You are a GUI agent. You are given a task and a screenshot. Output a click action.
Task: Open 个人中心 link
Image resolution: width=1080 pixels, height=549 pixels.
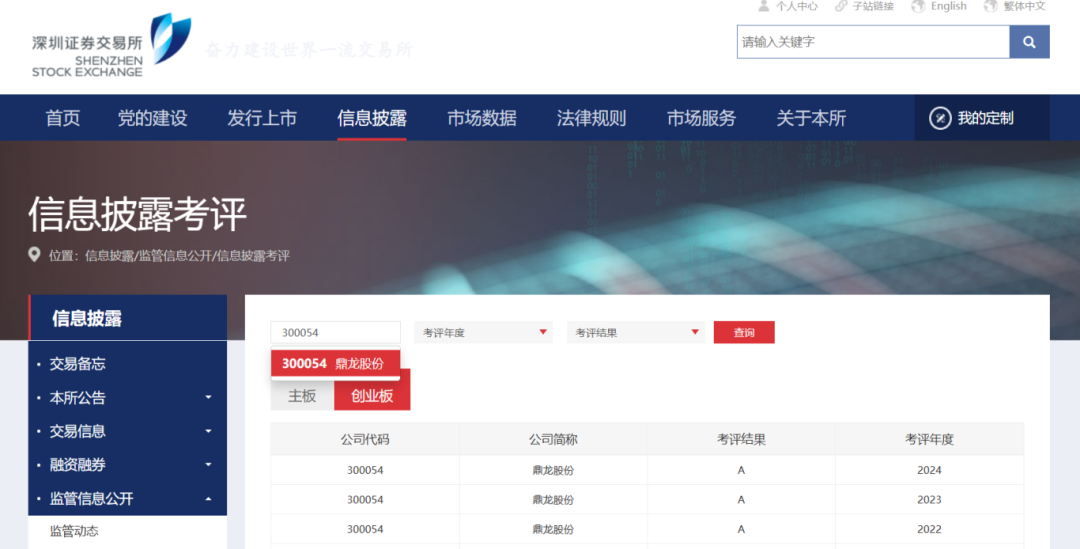pos(796,6)
